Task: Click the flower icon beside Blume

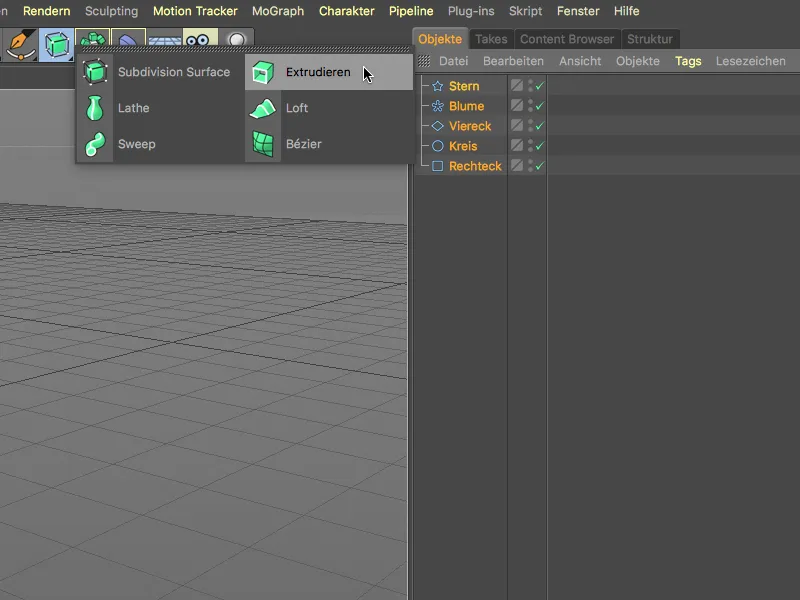Action: 437,106
